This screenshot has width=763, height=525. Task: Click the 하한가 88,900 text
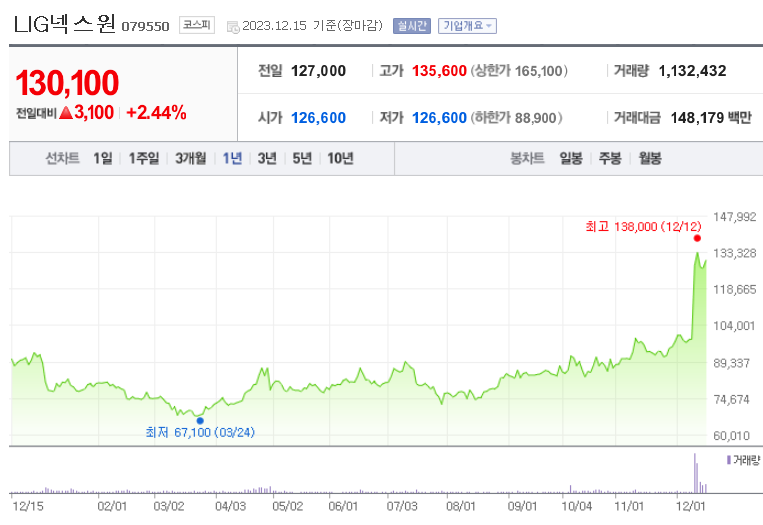click(x=516, y=118)
